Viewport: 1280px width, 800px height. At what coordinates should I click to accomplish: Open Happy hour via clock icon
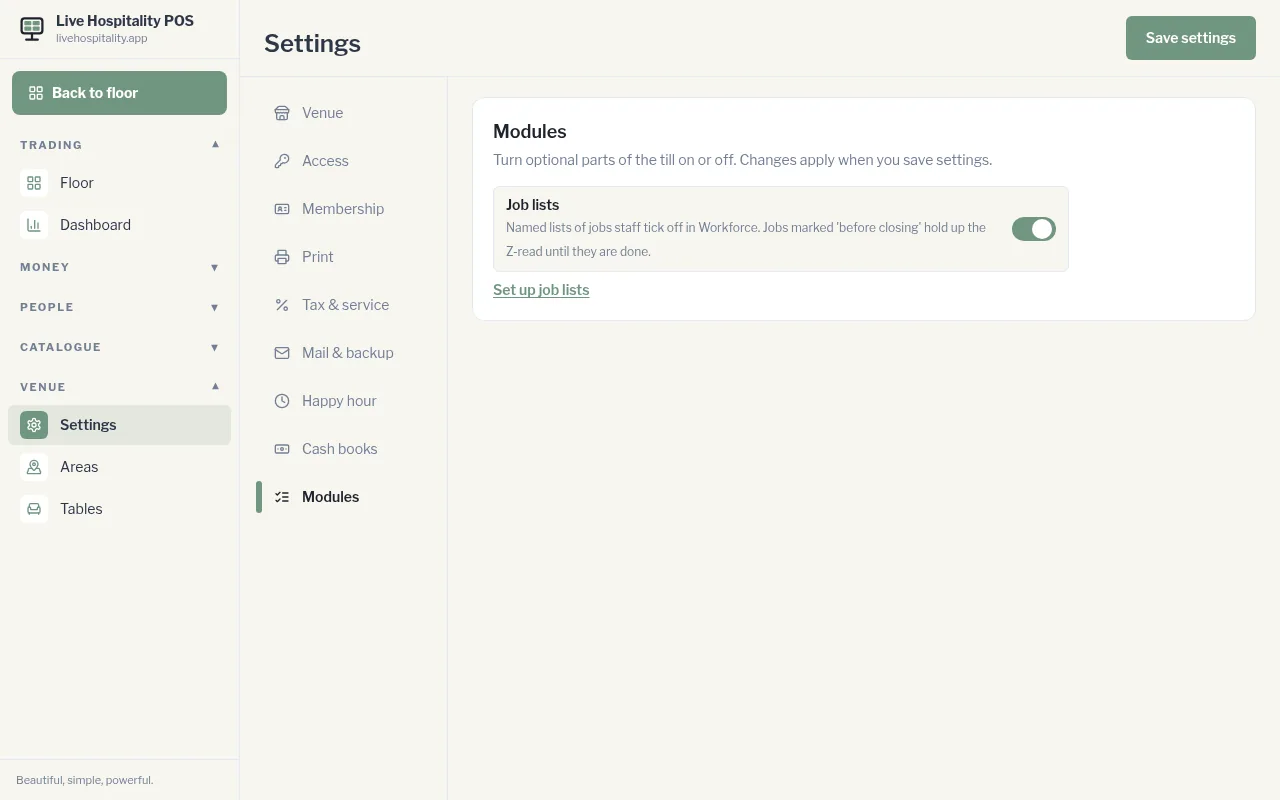pos(282,401)
